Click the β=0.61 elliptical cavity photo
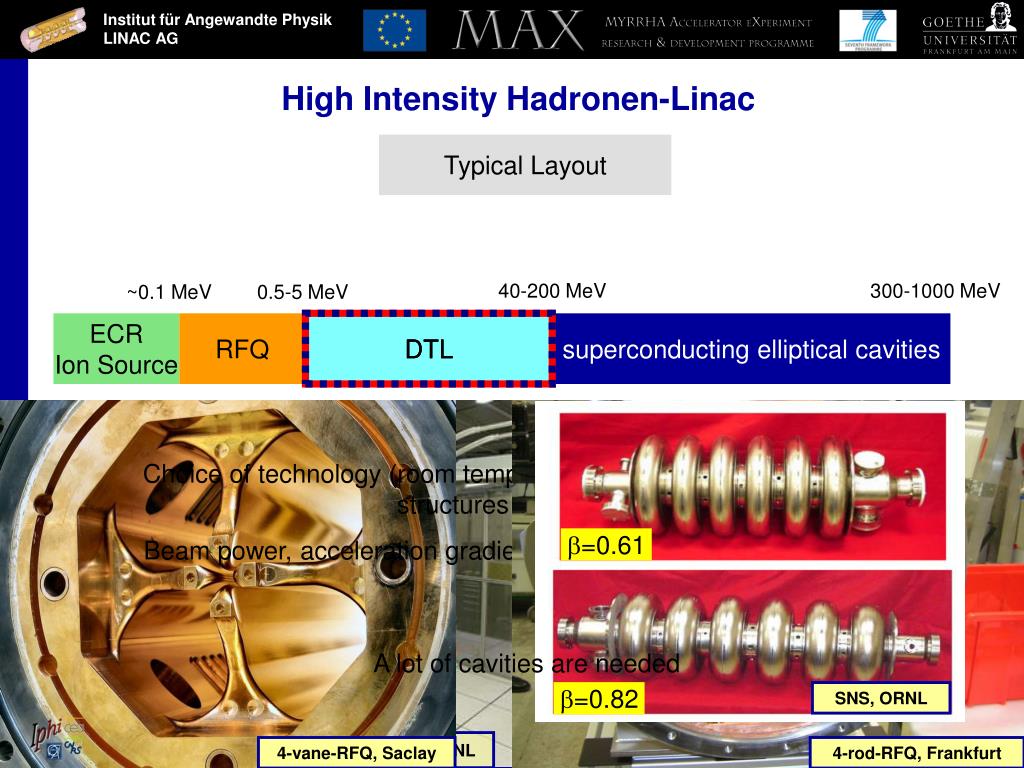Image resolution: width=1024 pixels, height=768 pixels. [x=752, y=486]
